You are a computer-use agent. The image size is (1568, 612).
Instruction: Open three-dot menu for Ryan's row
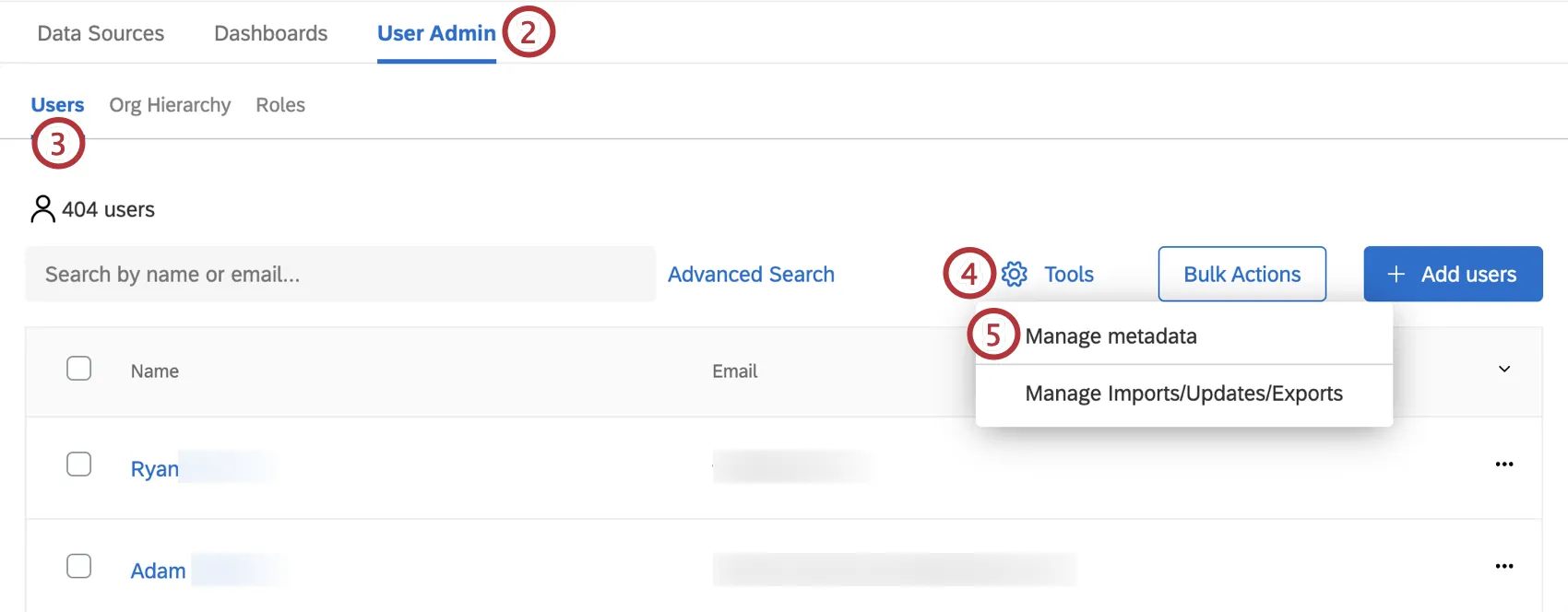(1503, 464)
